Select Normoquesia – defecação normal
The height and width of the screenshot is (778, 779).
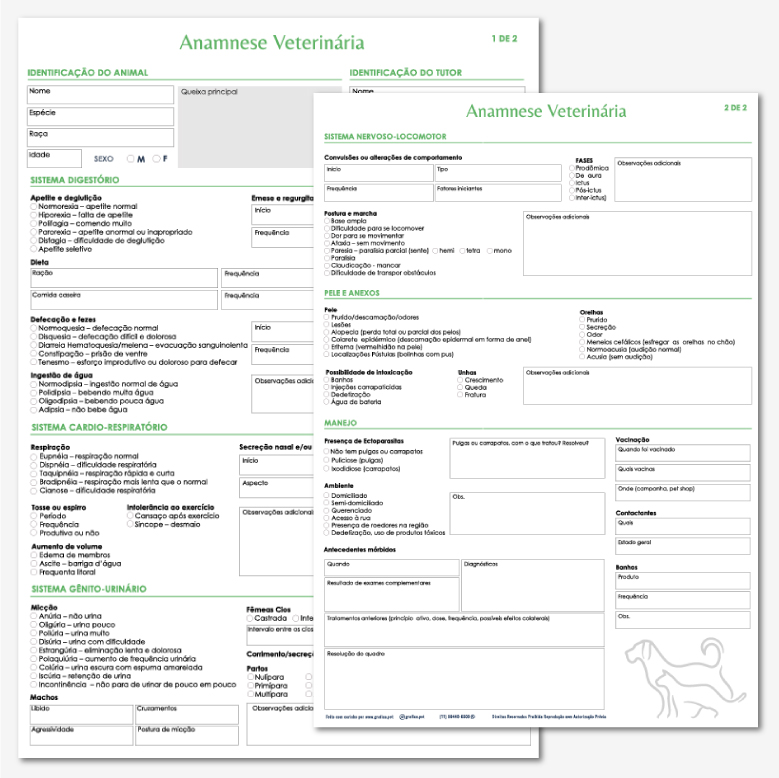[34, 328]
